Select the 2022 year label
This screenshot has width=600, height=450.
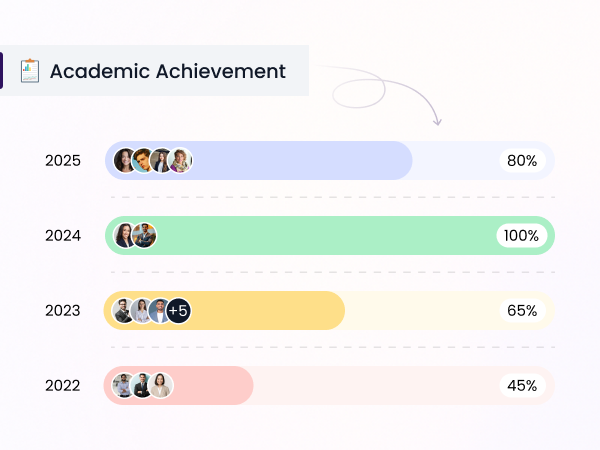click(x=63, y=386)
